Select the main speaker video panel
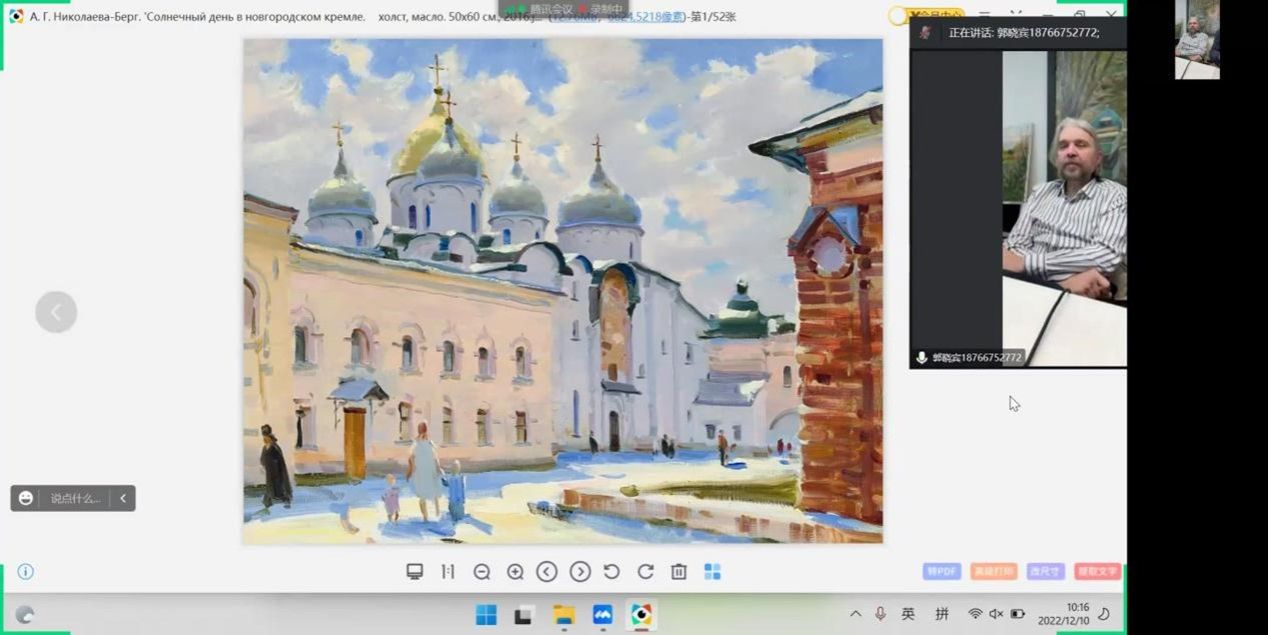This screenshot has width=1268, height=635. [x=1018, y=208]
